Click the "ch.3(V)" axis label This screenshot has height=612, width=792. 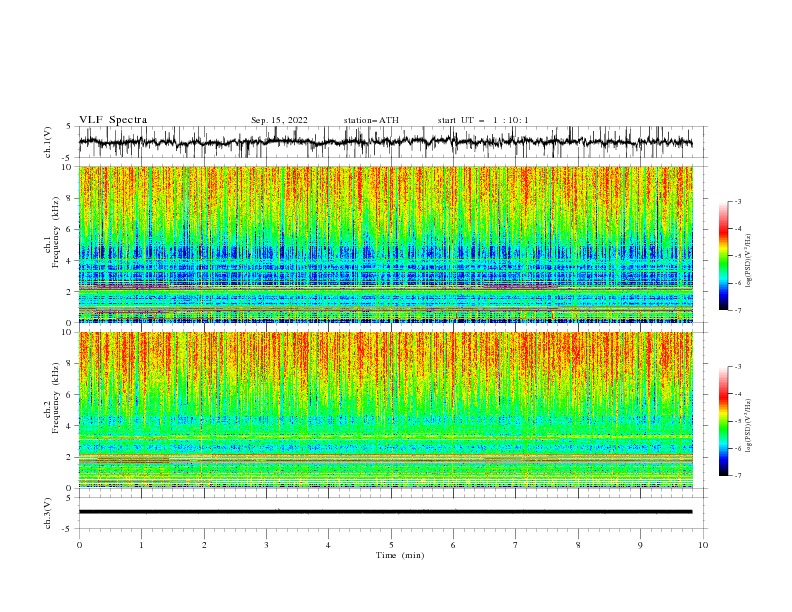(48, 513)
